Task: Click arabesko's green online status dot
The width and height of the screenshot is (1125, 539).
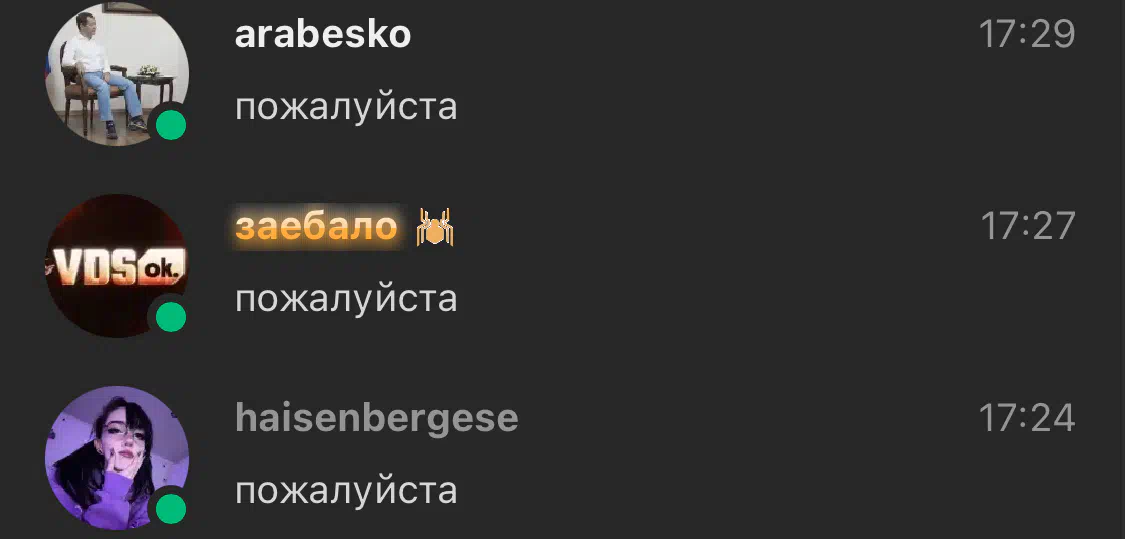Action: (x=171, y=126)
